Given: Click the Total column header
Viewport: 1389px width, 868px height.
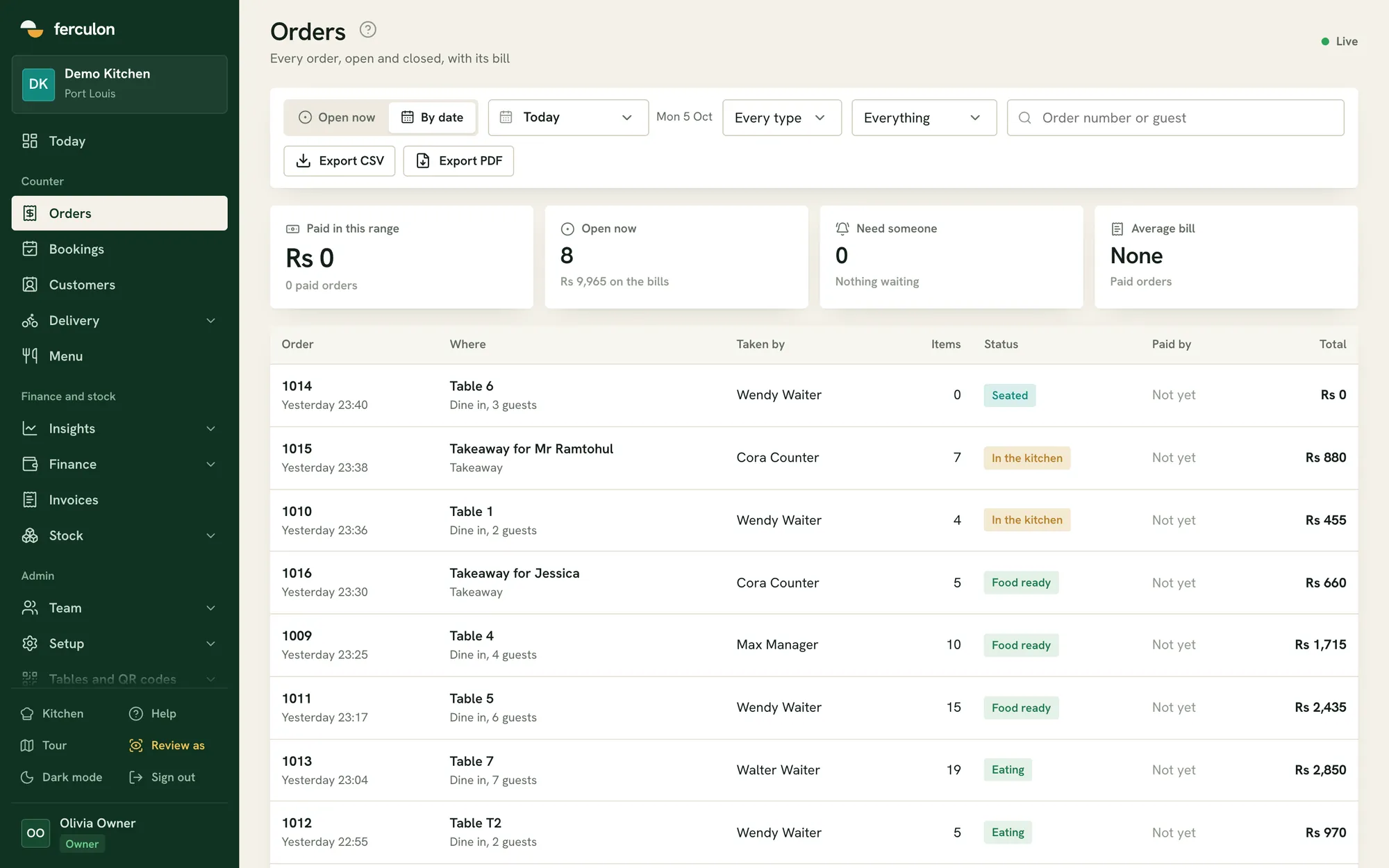Looking at the screenshot, I should point(1333,344).
